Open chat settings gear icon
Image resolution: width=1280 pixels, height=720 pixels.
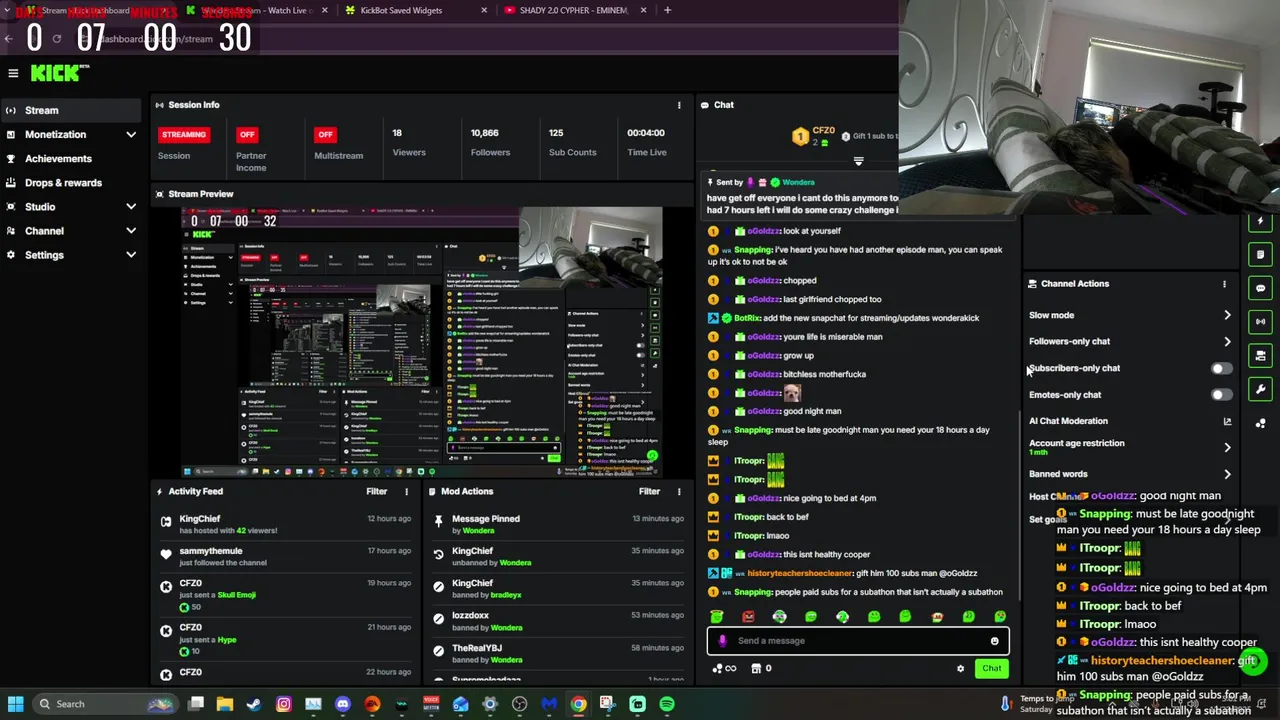[961, 669]
